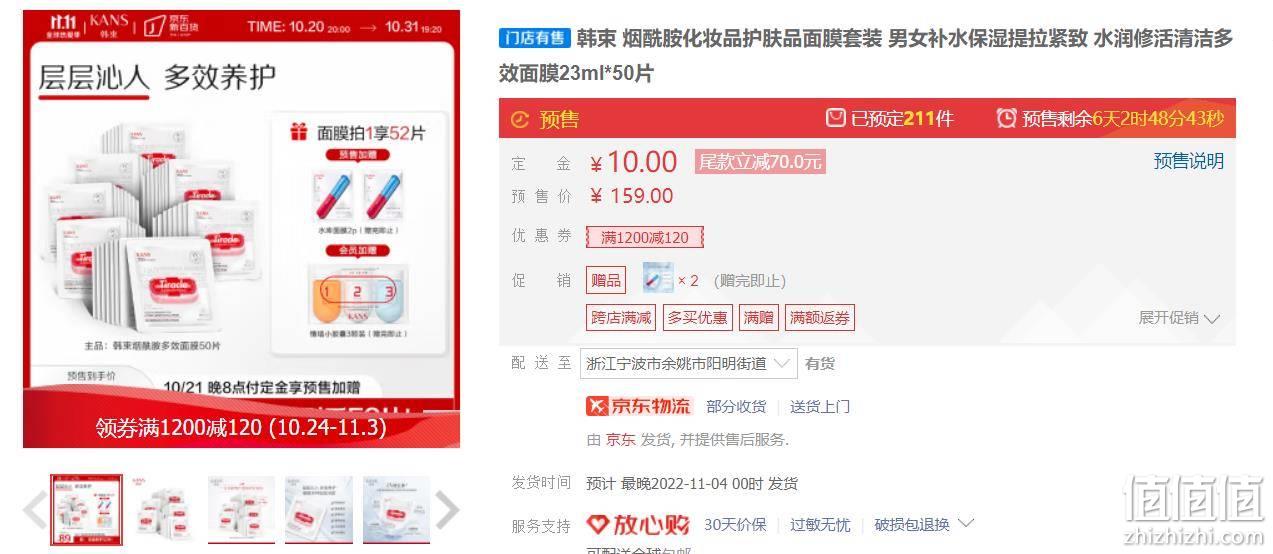Select the 跨店满减 promotion tag
This screenshot has height=554, width=1273.
[621, 318]
